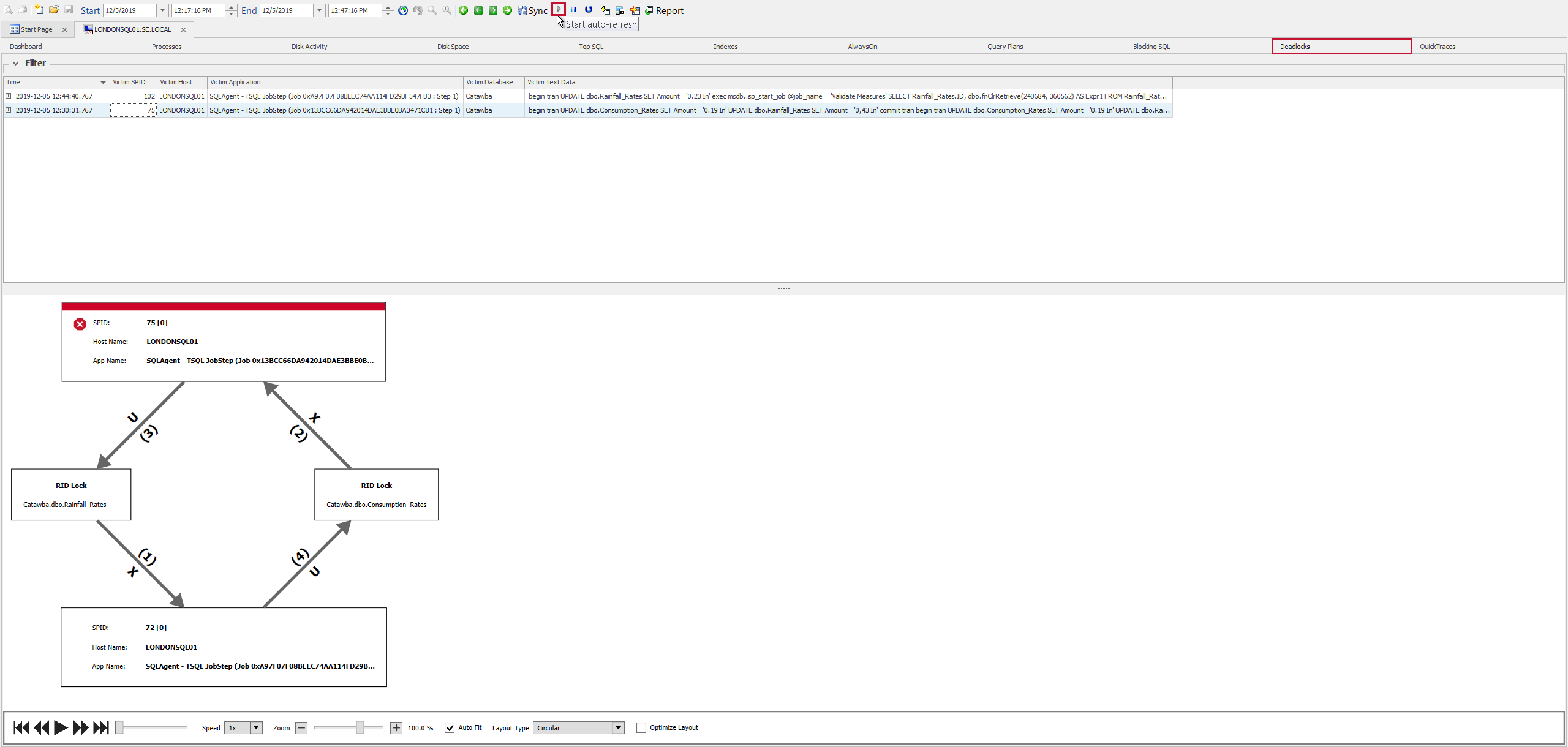Click the Pause icon next to auto-refresh

(x=573, y=10)
